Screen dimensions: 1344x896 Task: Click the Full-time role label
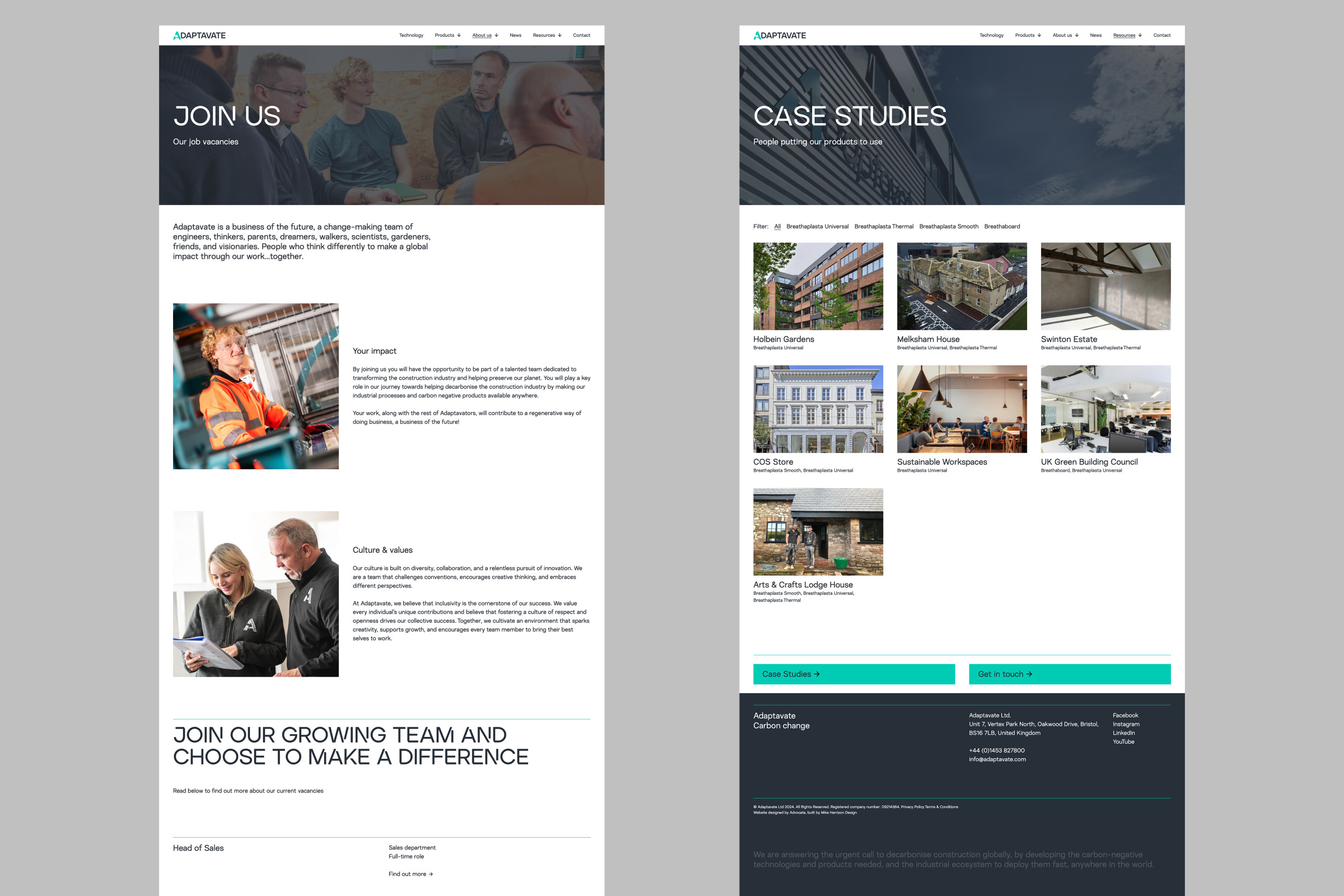pos(407,856)
